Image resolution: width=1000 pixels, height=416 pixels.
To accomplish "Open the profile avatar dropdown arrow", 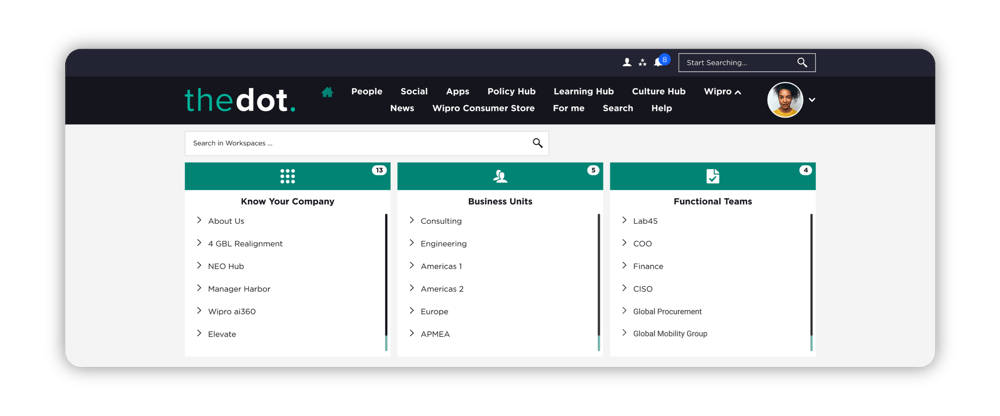I will [812, 100].
